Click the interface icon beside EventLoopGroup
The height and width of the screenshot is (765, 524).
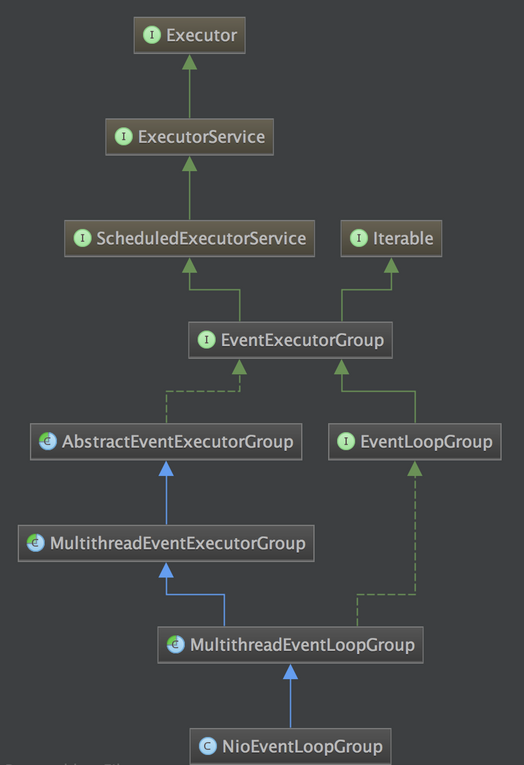click(346, 441)
